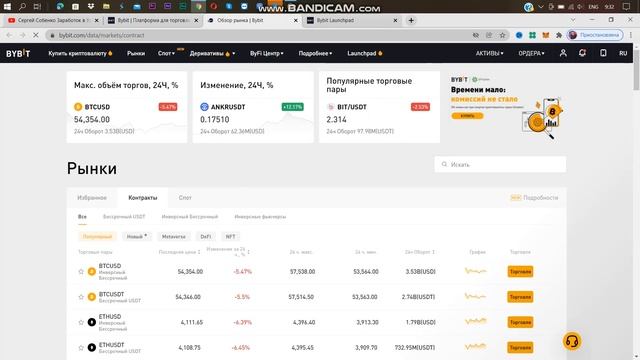Viewport: 640px width, 360px height.
Task: Stop loading the page in browser toolbar
Action: (x=36, y=36)
